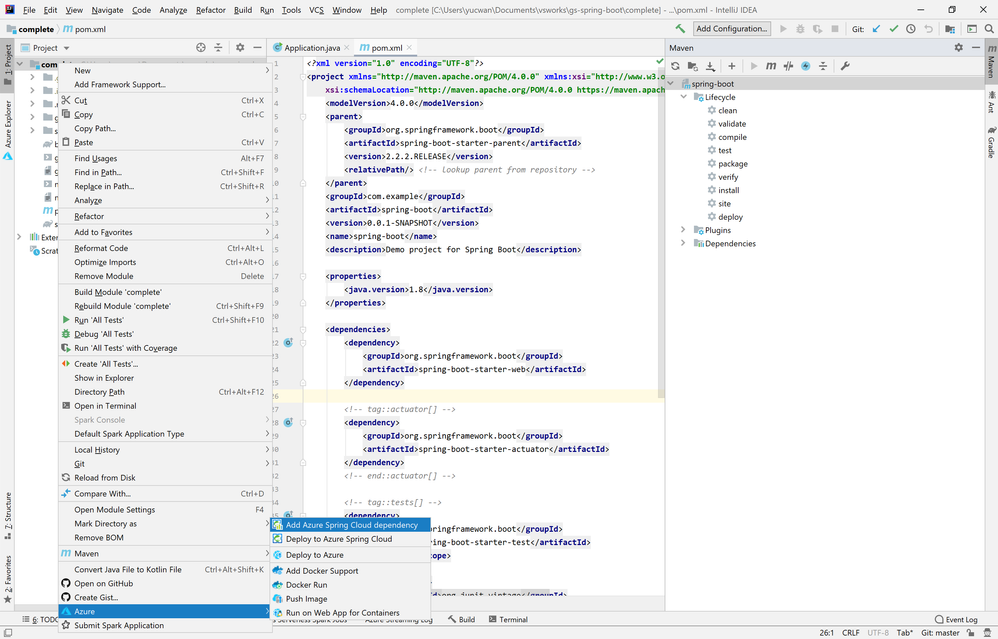Open Terminal tool window button
Viewport: 998px width, 639px height.
coord(508,619)
